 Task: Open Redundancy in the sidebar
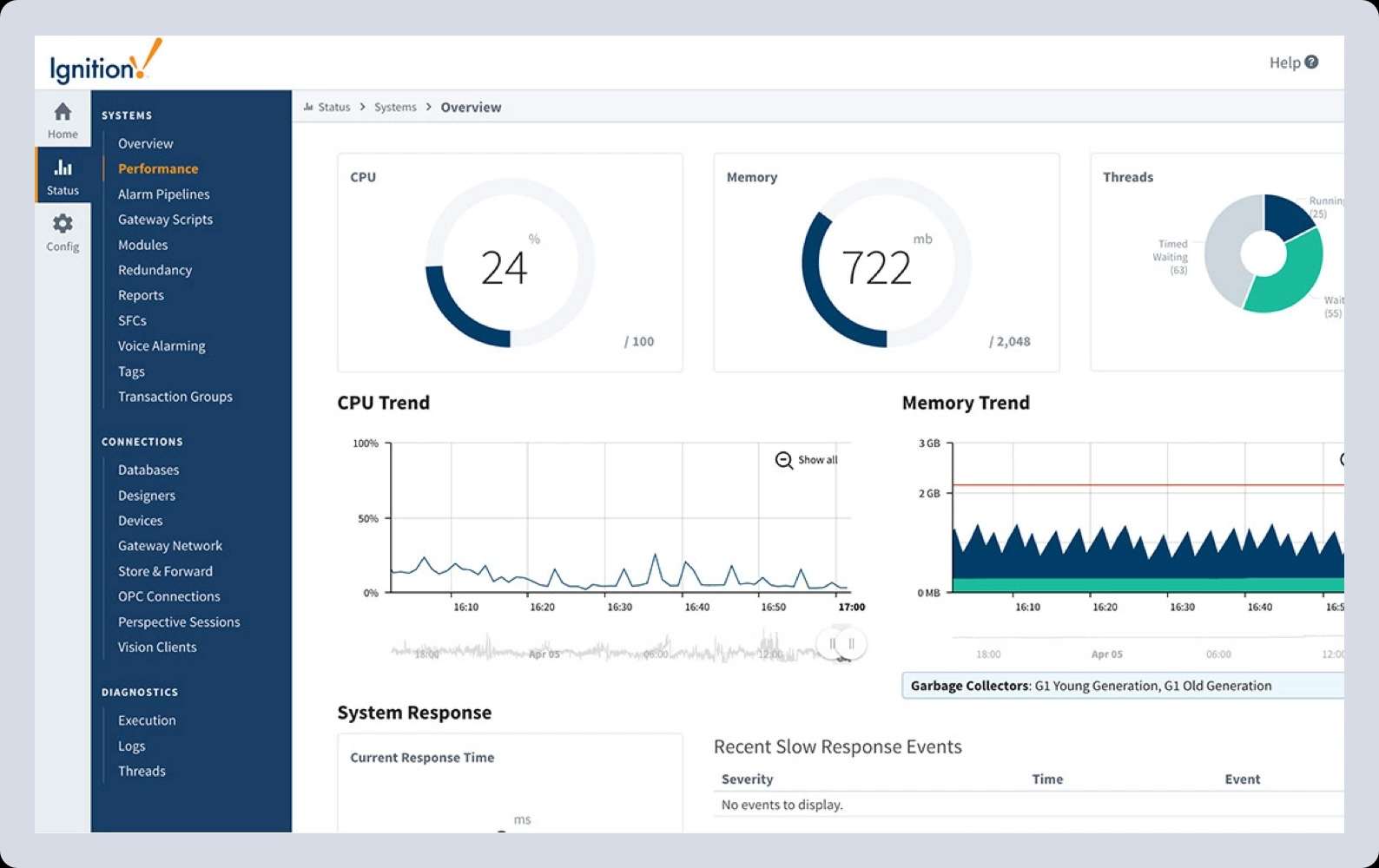pos(155,270)
